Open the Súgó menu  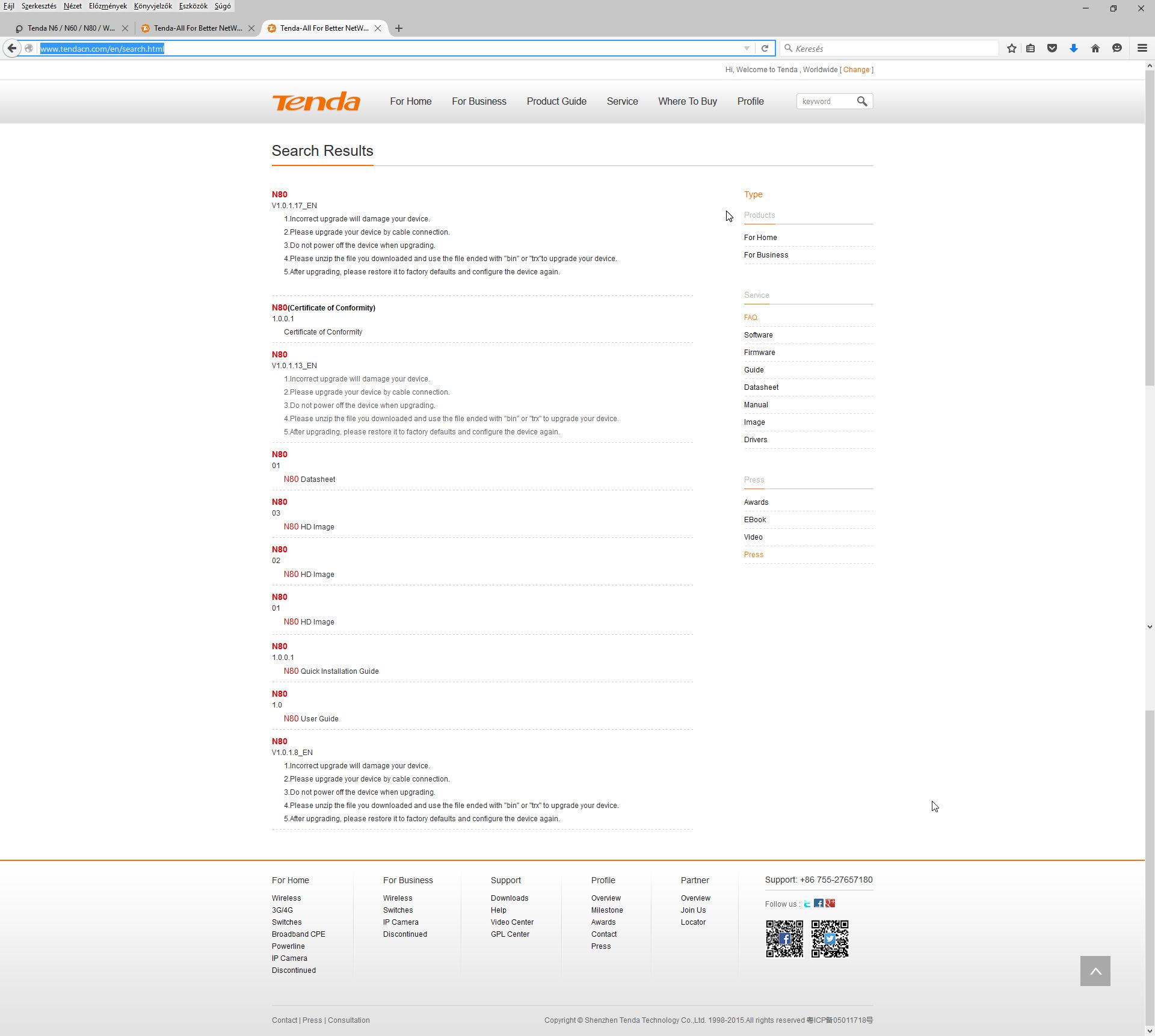click(223, 6)
